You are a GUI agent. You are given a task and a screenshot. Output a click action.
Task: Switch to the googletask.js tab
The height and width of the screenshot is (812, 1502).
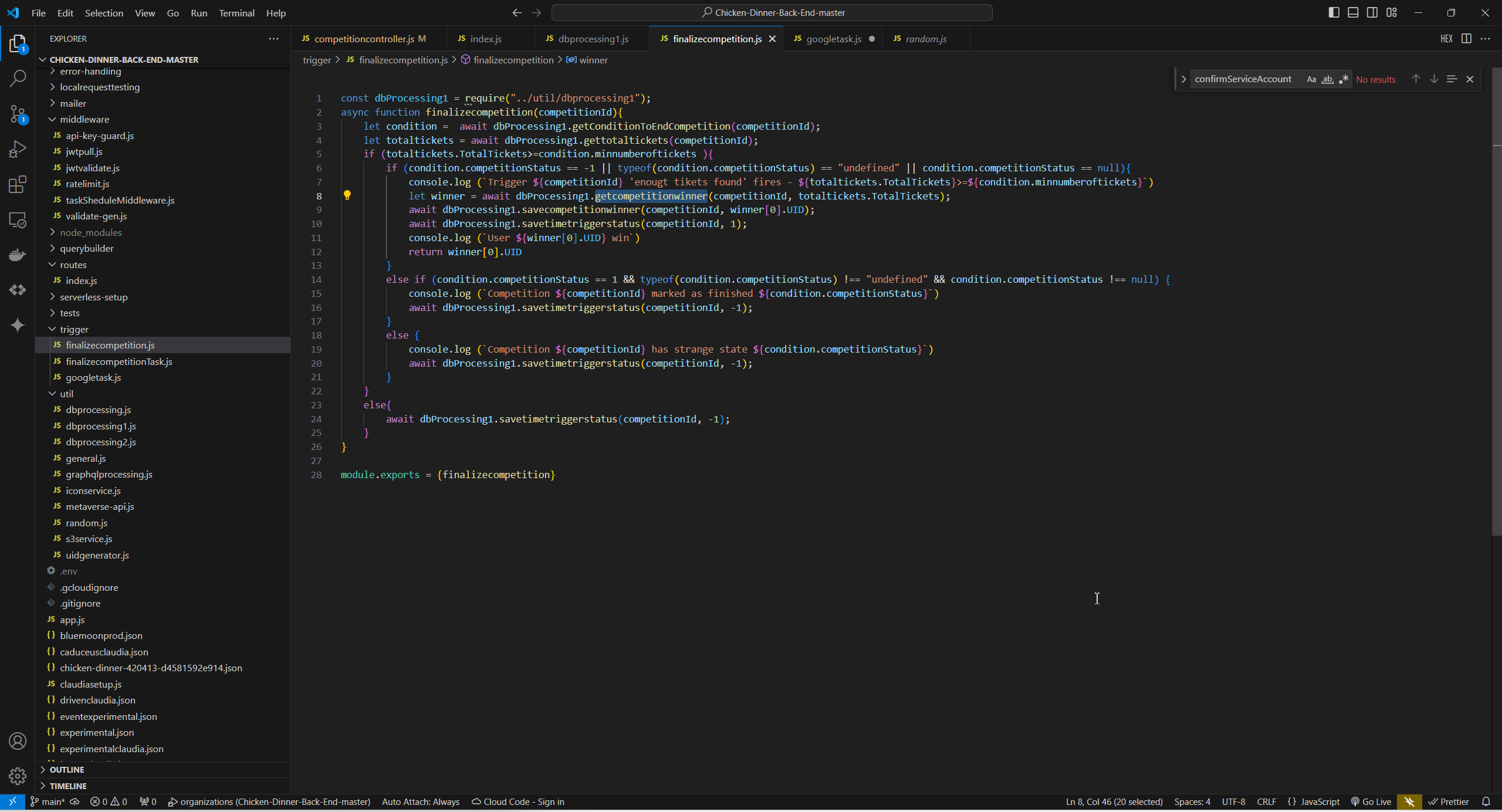(x=833, y=39)
